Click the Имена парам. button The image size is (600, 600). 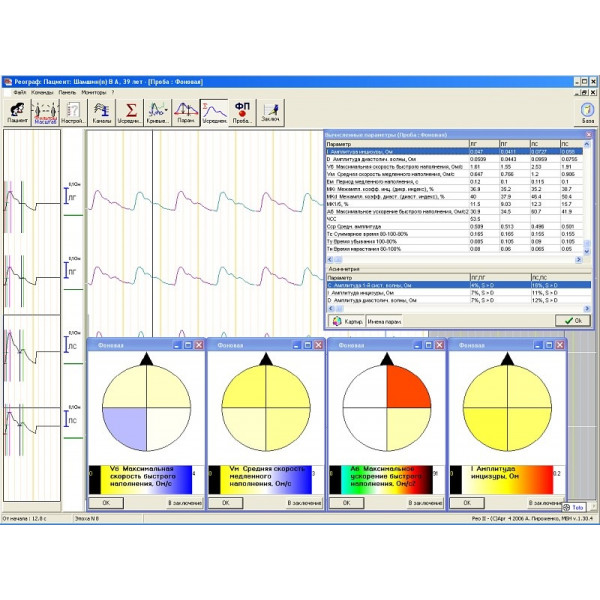click(x=384, y=321)
